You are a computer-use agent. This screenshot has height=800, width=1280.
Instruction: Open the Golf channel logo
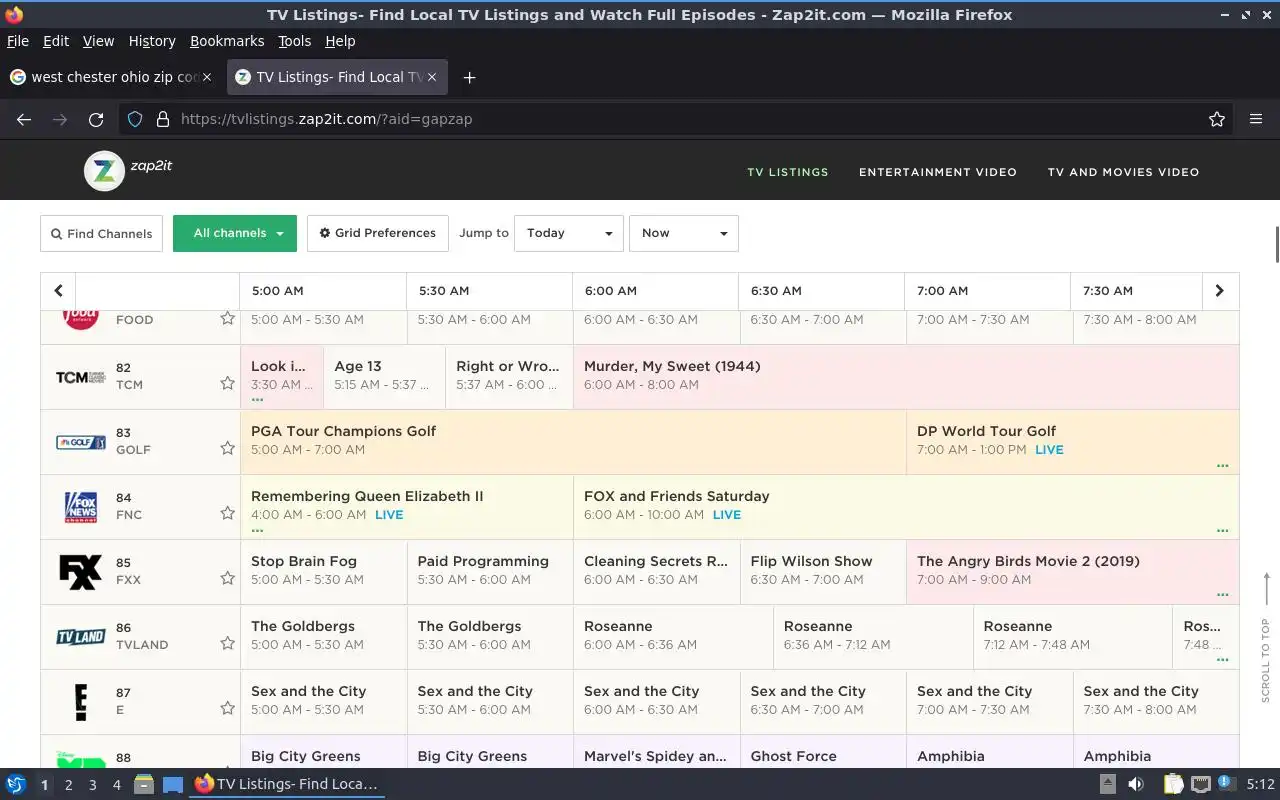pyautogui.click(x=81, y=441)
